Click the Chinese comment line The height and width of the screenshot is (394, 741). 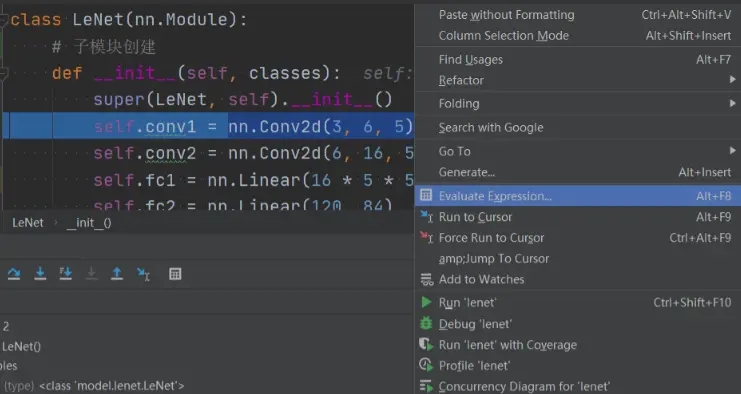tap(103, 47)
